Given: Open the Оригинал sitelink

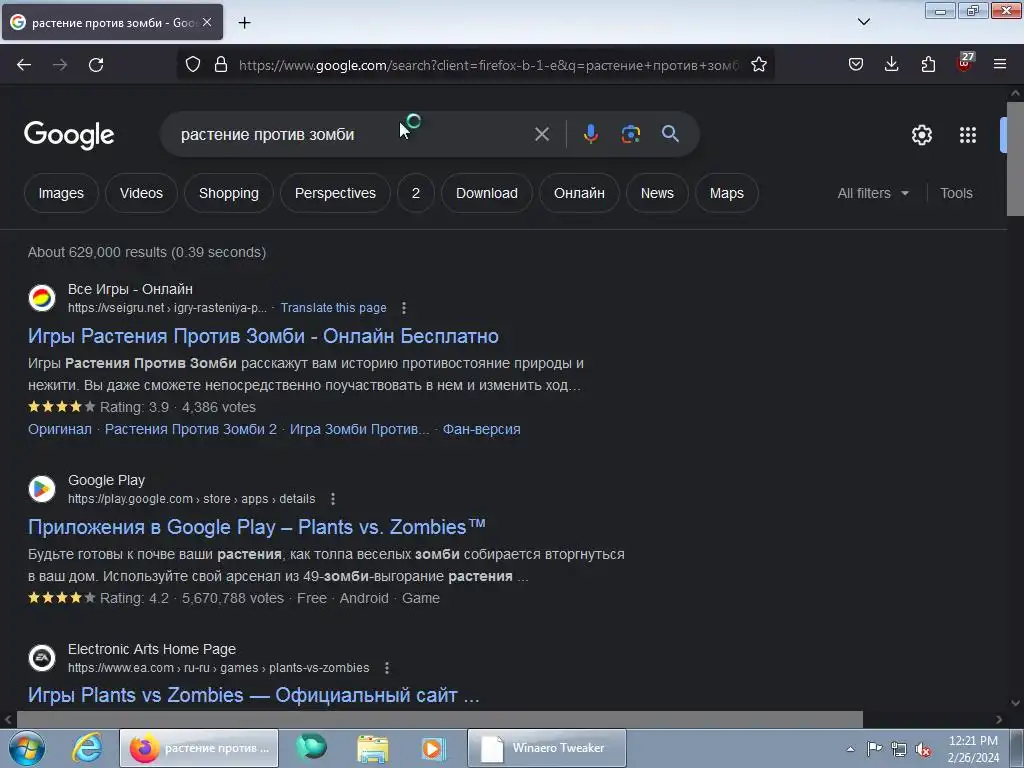Looking at the screenshot, I should (x=59, y=429).
